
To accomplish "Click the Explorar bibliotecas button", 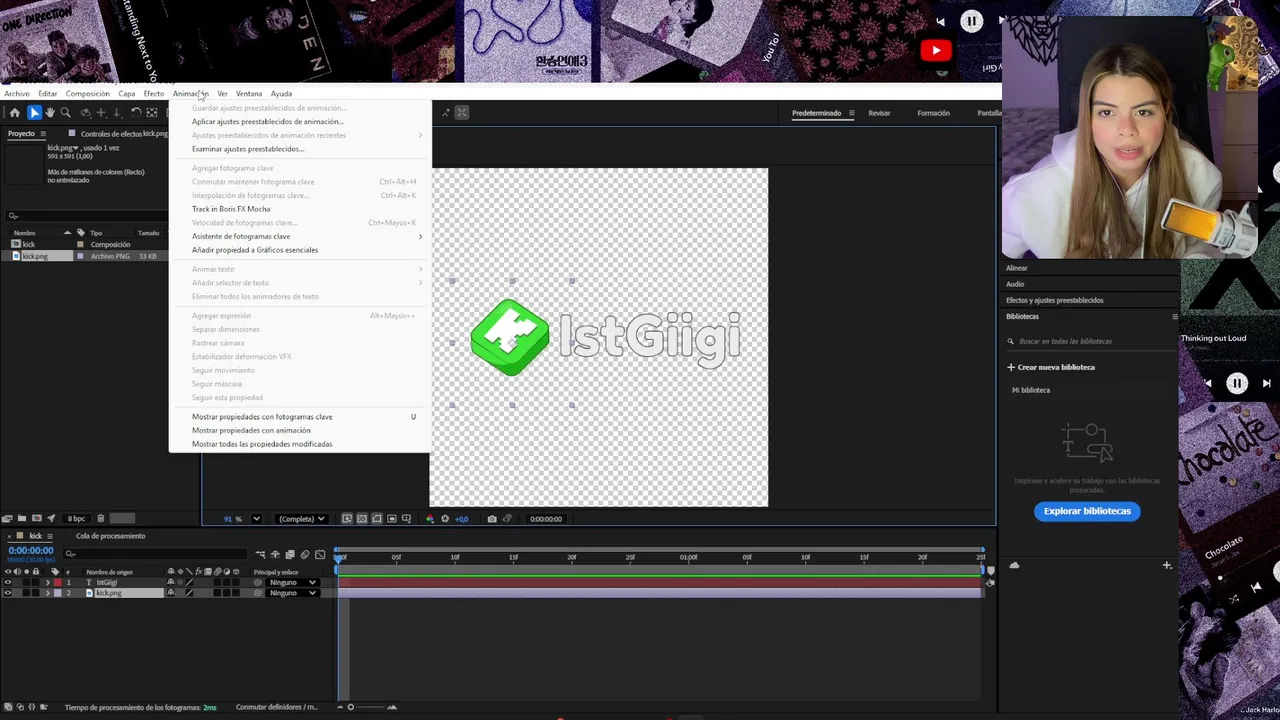I will coord(1087,511).
